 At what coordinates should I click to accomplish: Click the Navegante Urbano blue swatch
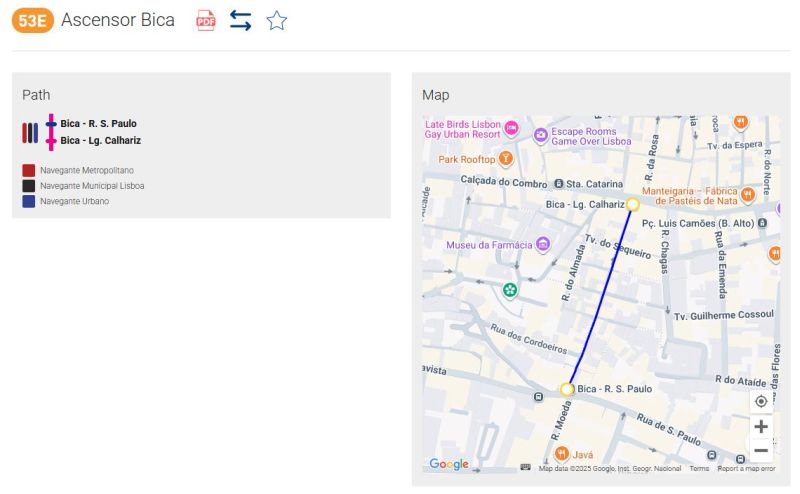[29, 201]
